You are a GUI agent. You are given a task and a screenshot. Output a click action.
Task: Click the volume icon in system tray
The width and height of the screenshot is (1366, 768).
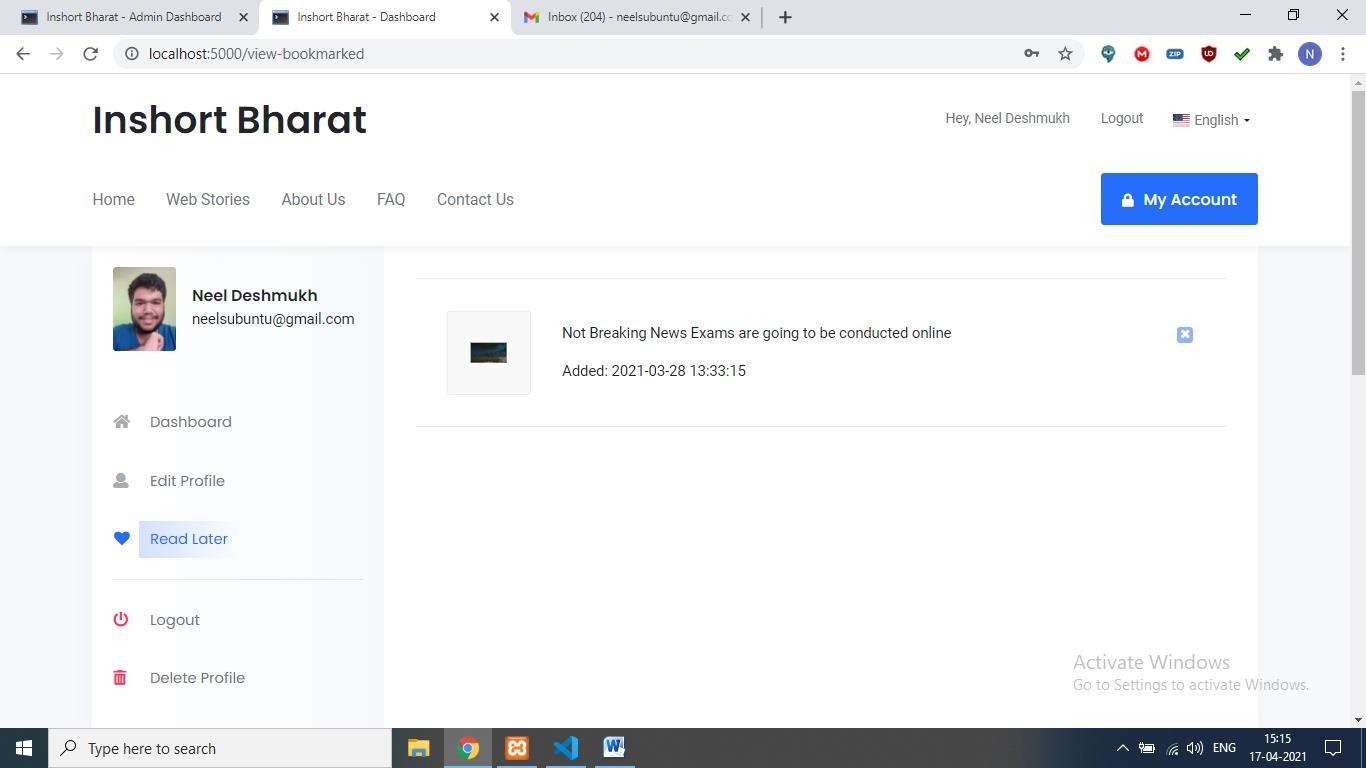(x=1195, y=748)
